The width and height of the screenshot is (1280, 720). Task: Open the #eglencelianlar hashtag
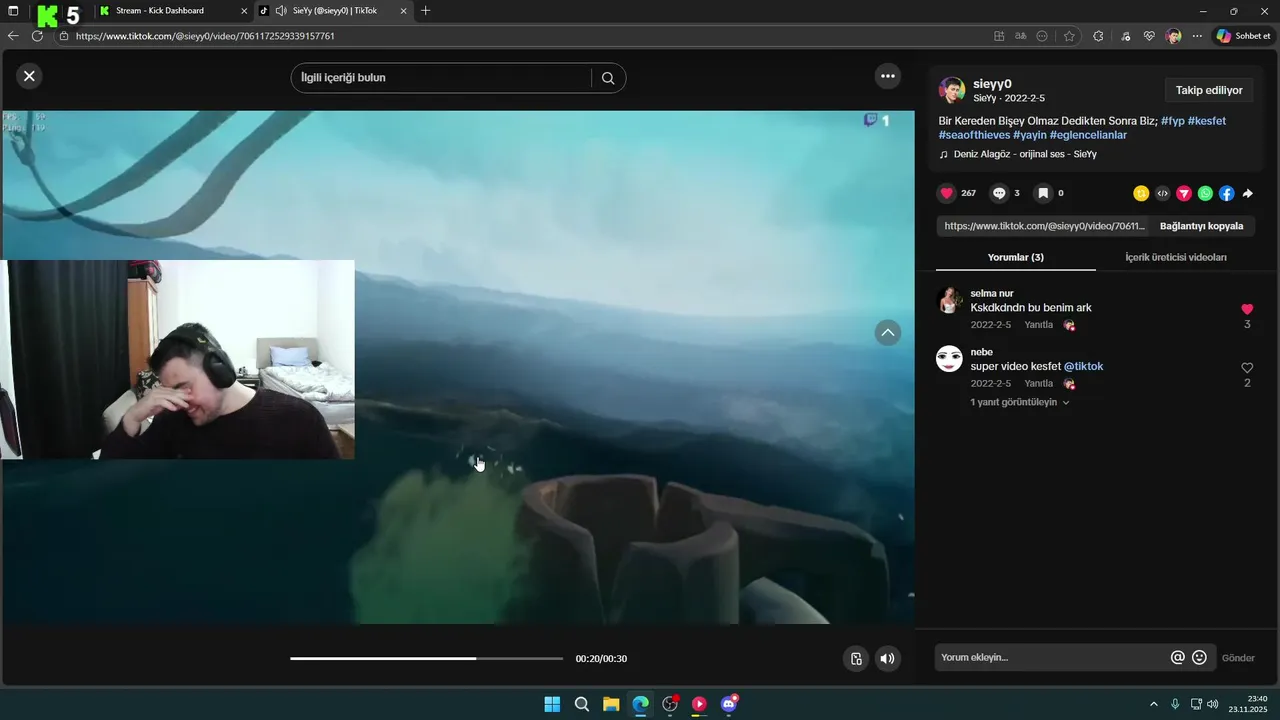click(x=1088, y=135)
